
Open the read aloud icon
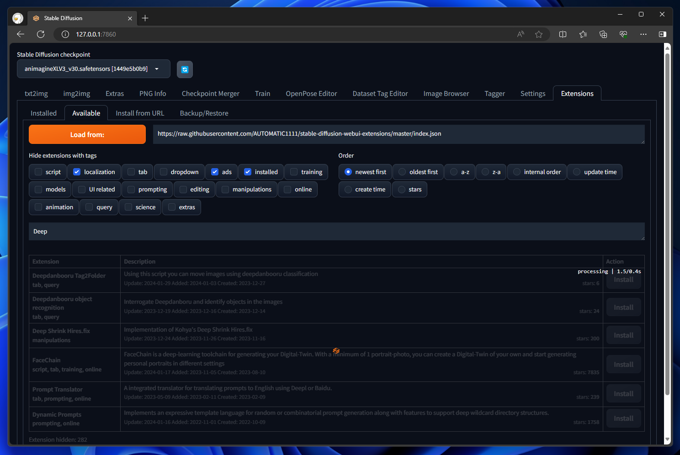coord(520,34)
